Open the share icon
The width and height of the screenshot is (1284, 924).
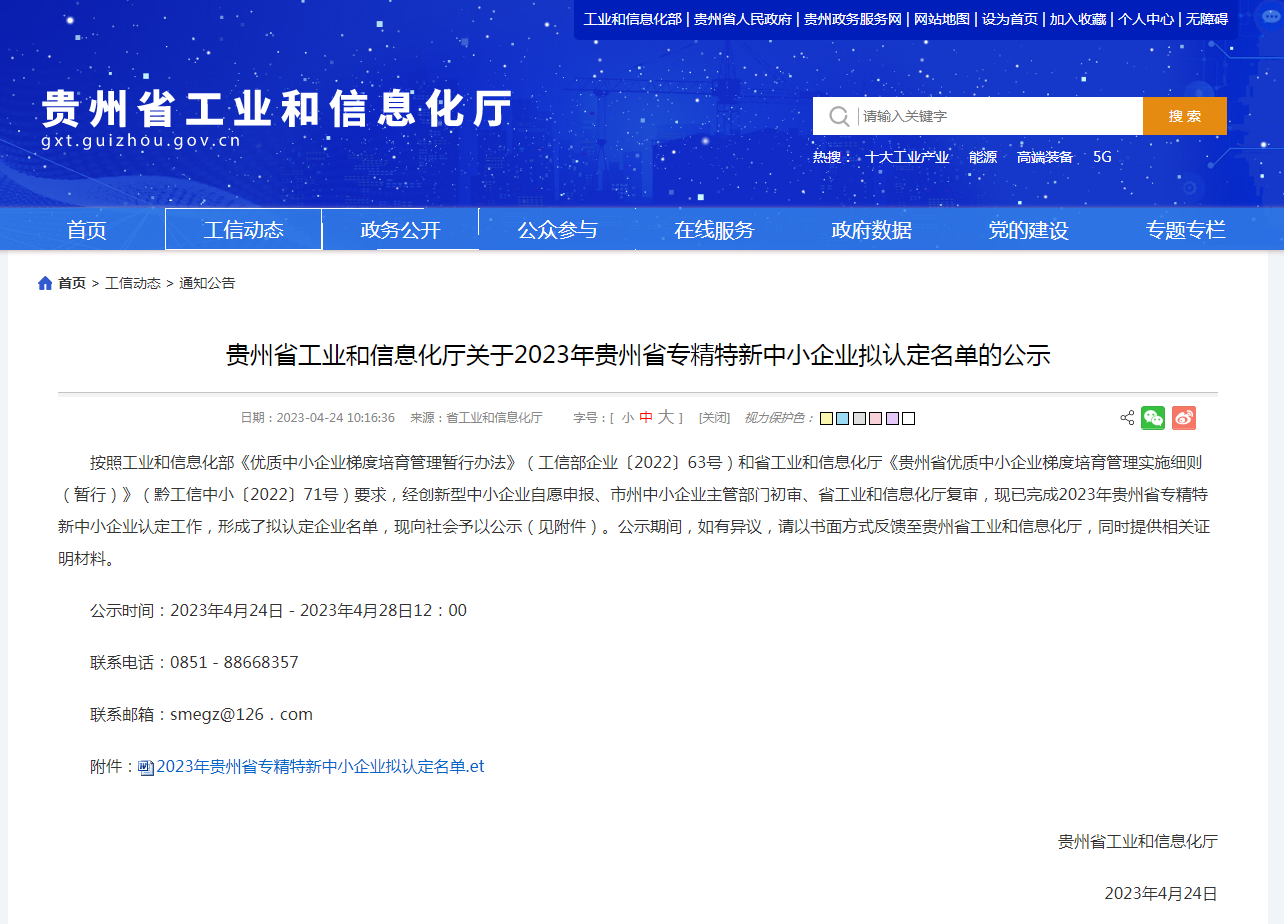pyautogui.click(x=1127, y=418)
